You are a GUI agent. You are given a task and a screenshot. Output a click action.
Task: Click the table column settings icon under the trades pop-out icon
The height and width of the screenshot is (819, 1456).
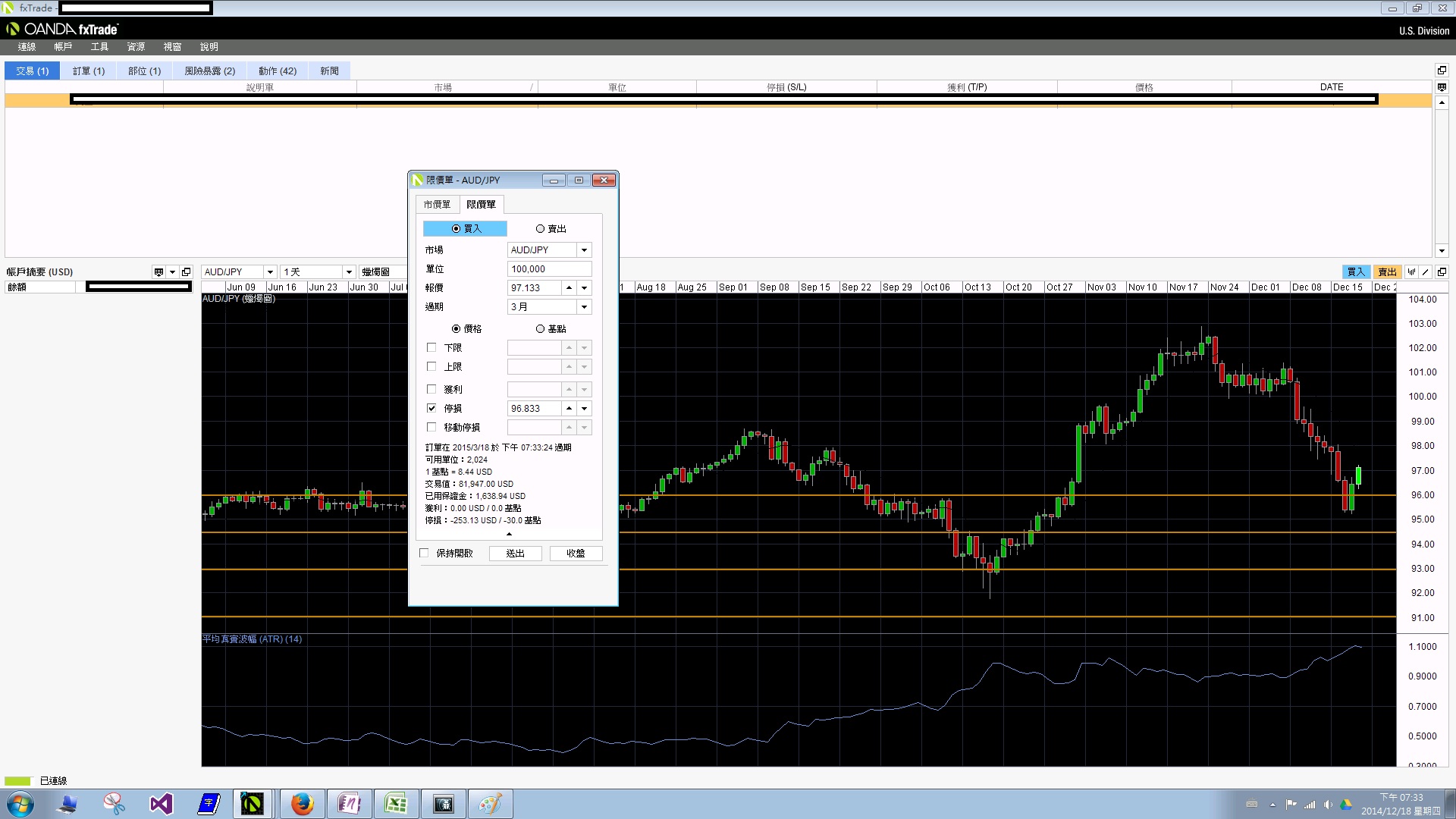coord(1442,87)
